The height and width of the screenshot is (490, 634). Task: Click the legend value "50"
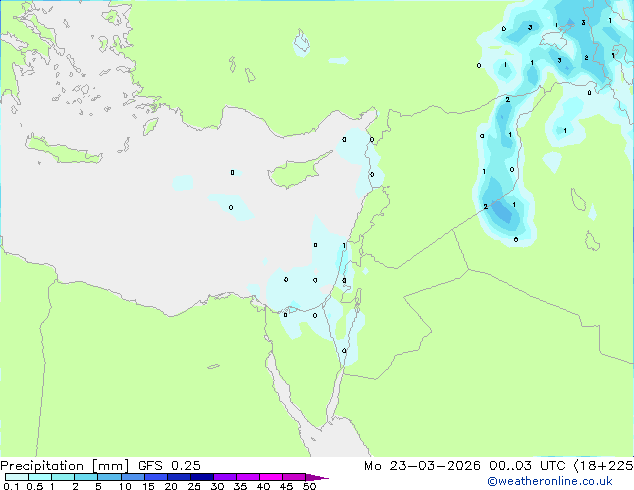click(310, 486)
